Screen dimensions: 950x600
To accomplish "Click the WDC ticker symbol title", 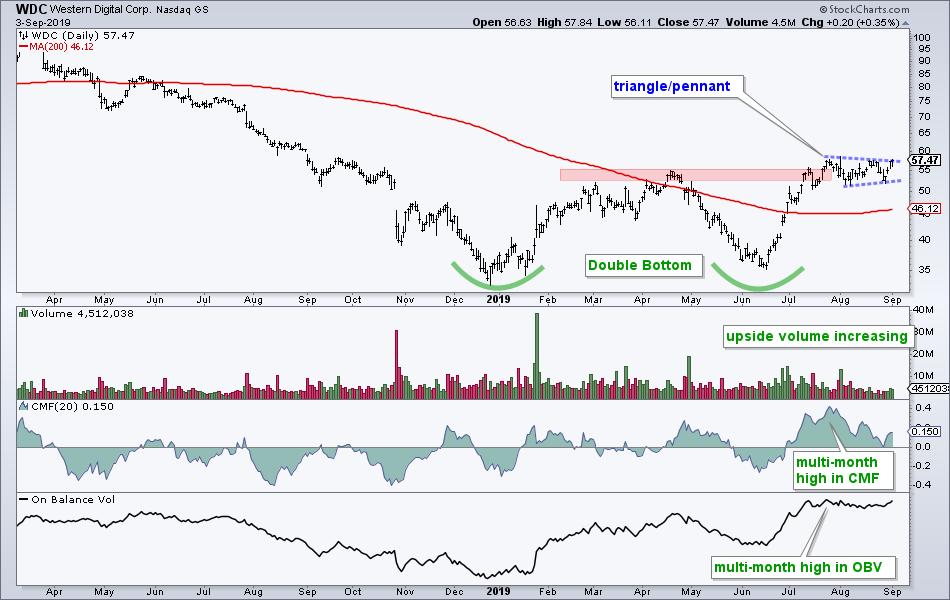I will tap(31, 10).
